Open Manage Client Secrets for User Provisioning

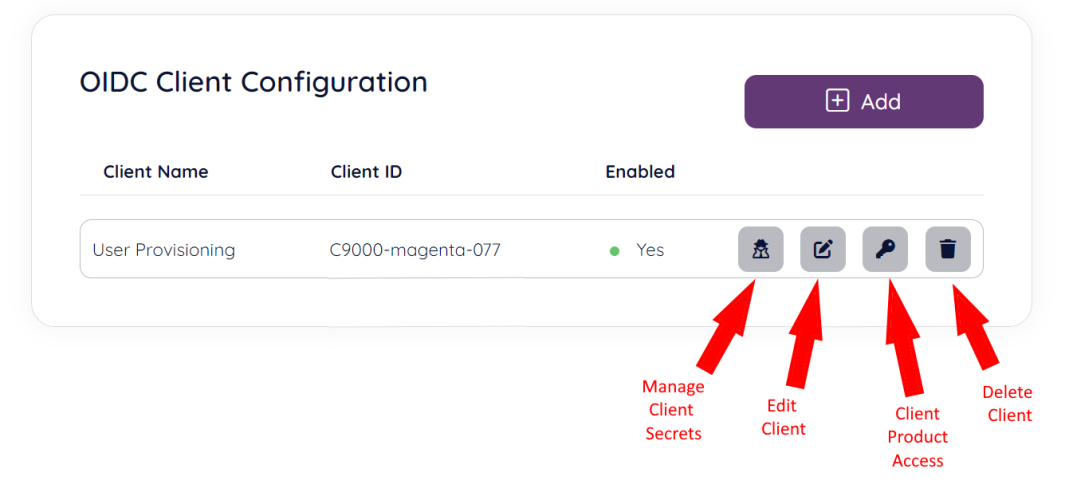760,249
